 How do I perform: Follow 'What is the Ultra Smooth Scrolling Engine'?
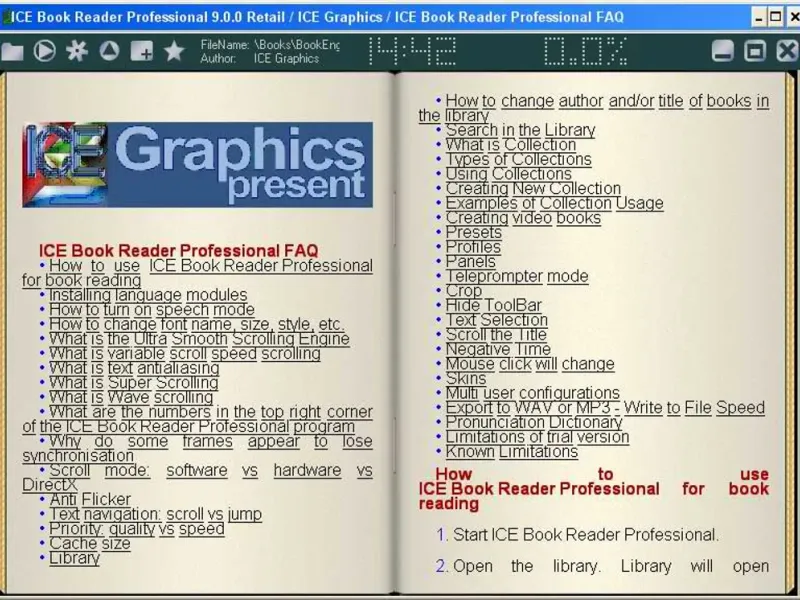(199, 339)
